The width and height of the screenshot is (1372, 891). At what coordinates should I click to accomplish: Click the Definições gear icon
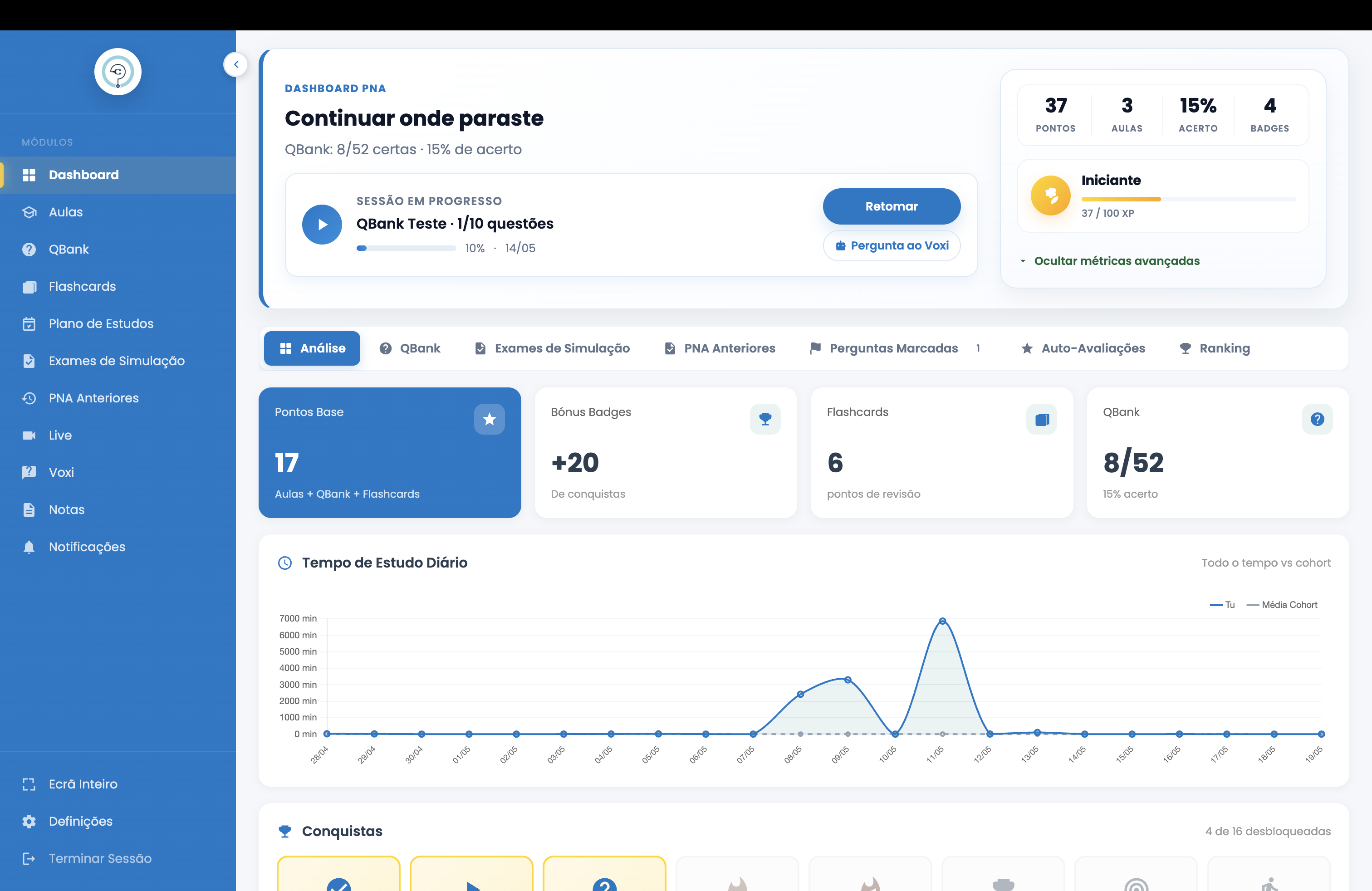29,821
